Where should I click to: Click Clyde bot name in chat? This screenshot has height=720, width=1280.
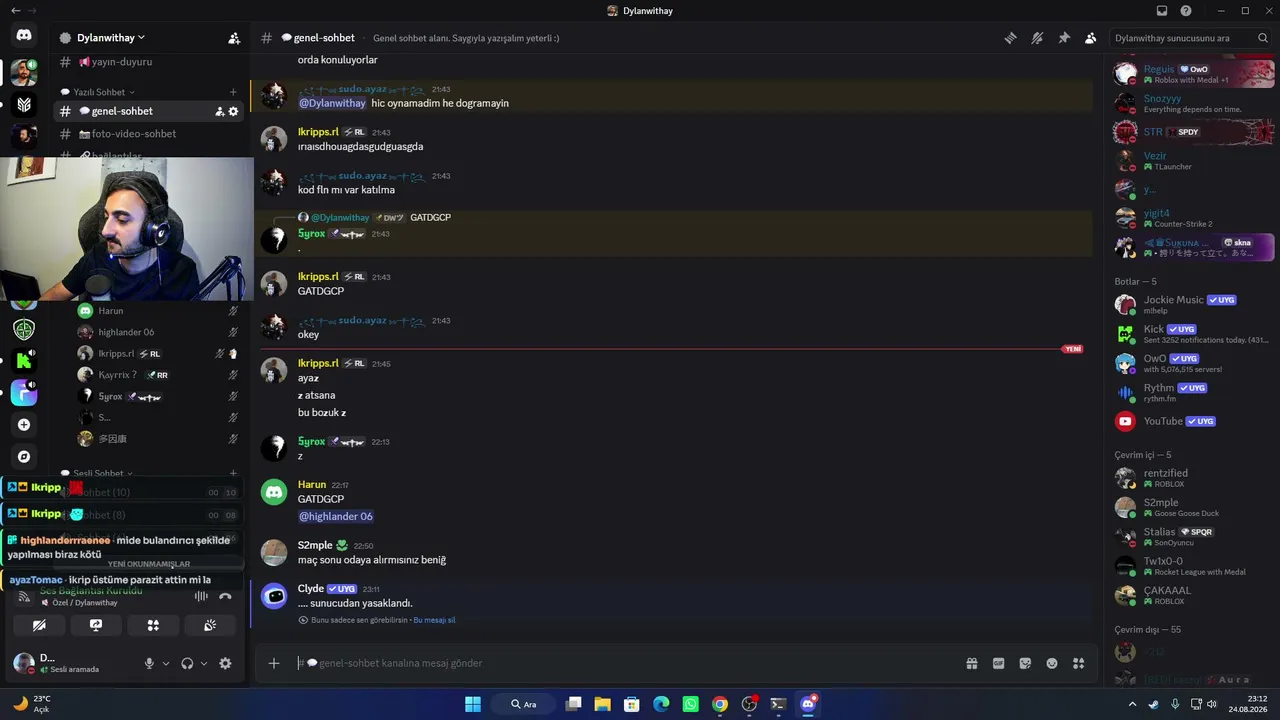(311, 589)
